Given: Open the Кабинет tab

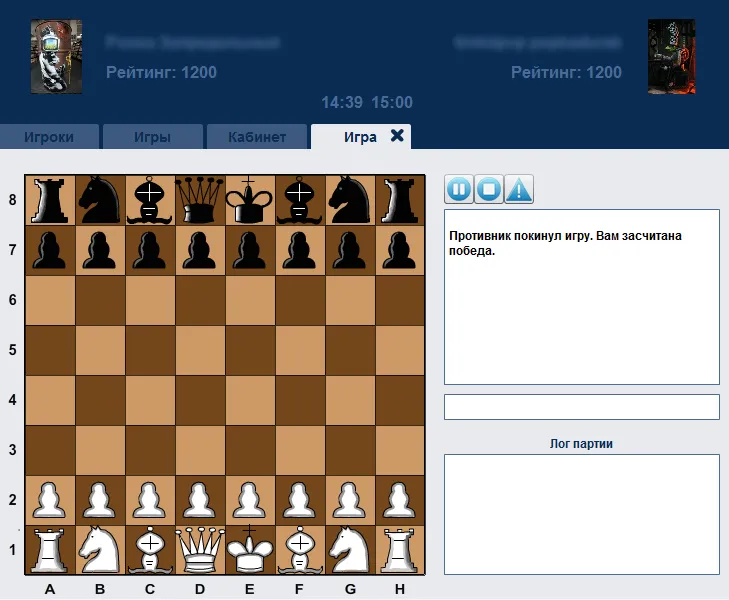Looking at the screenshot, I should tap(257, 137).
